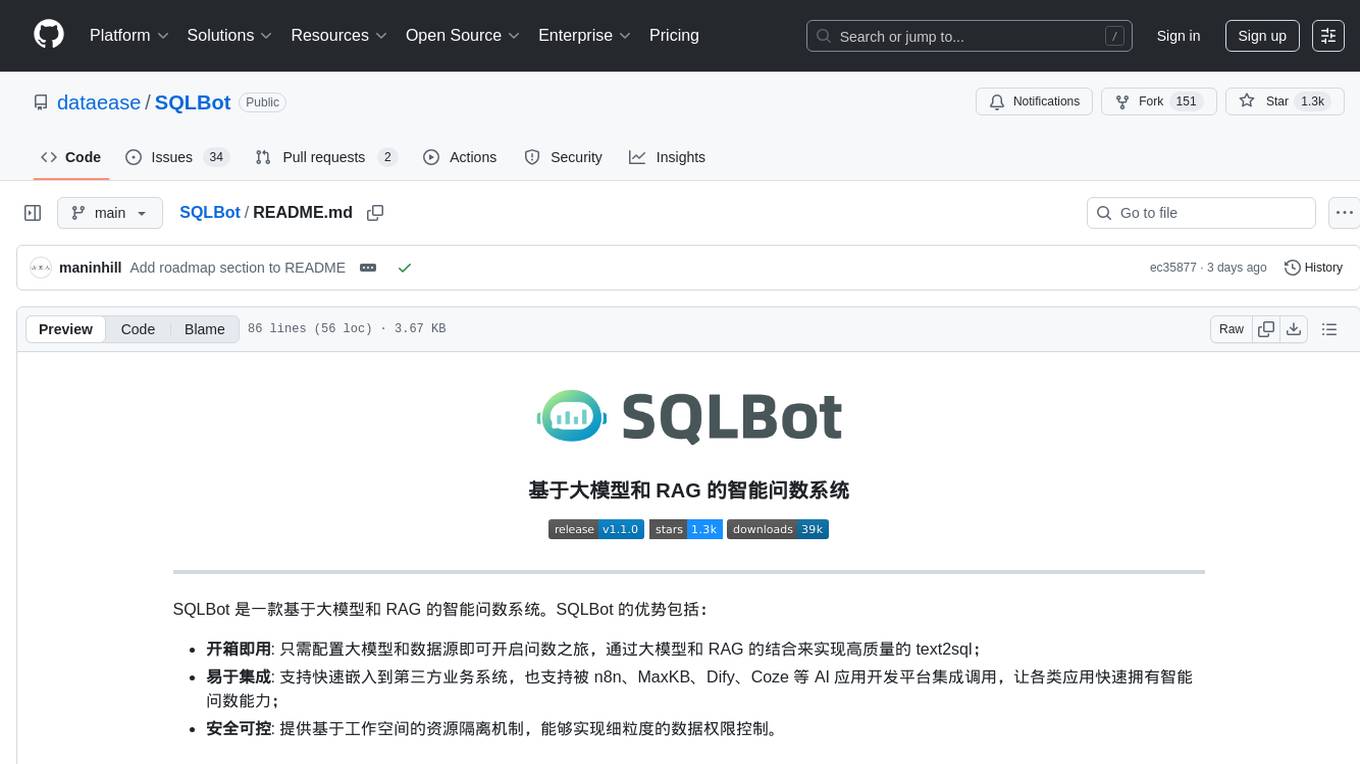This screenshot has height=764, width=1360.
Task: Switch to the Insights tab
Action: coord(667,157)
